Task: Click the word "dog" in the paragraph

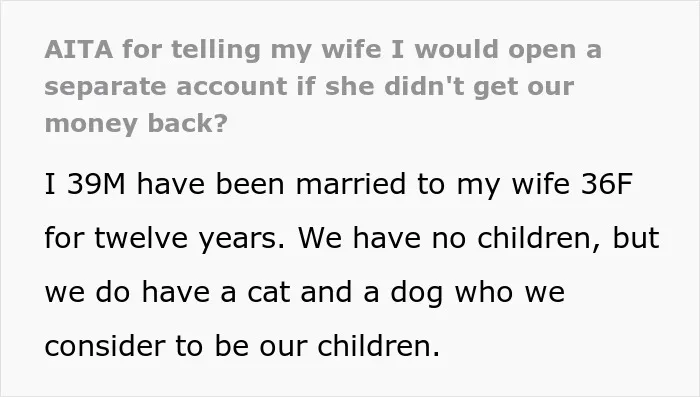Action: pyautogui.click(x=417, y=293)
